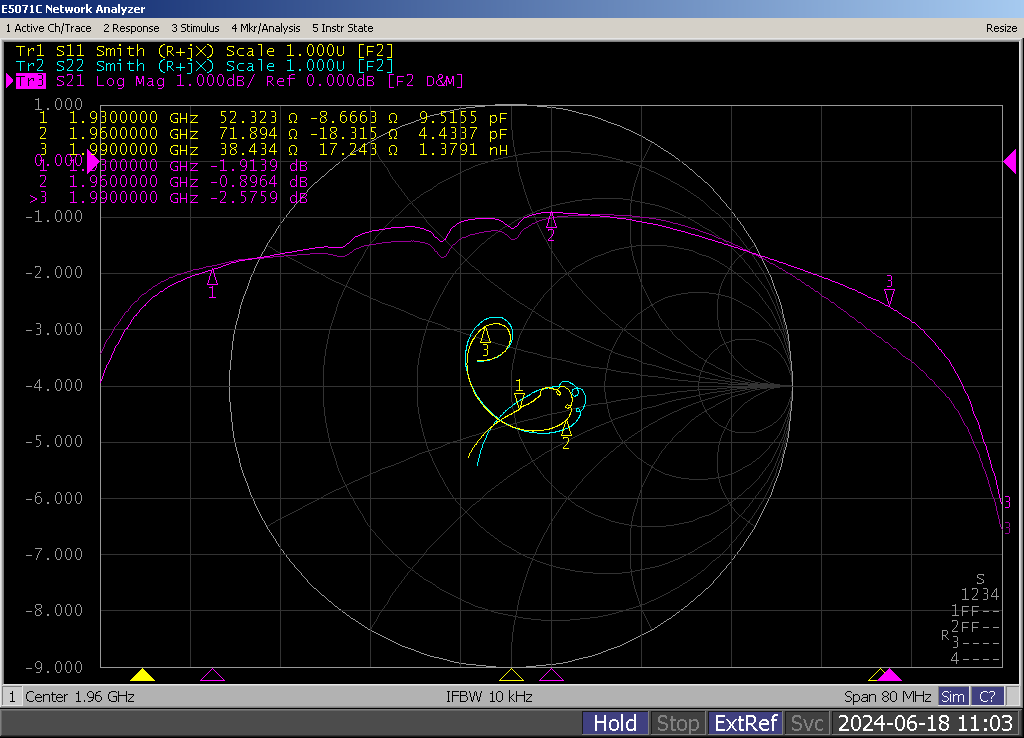Expand the 3 Stimulus menu
1024x738 pixels.
pos(196,28)
